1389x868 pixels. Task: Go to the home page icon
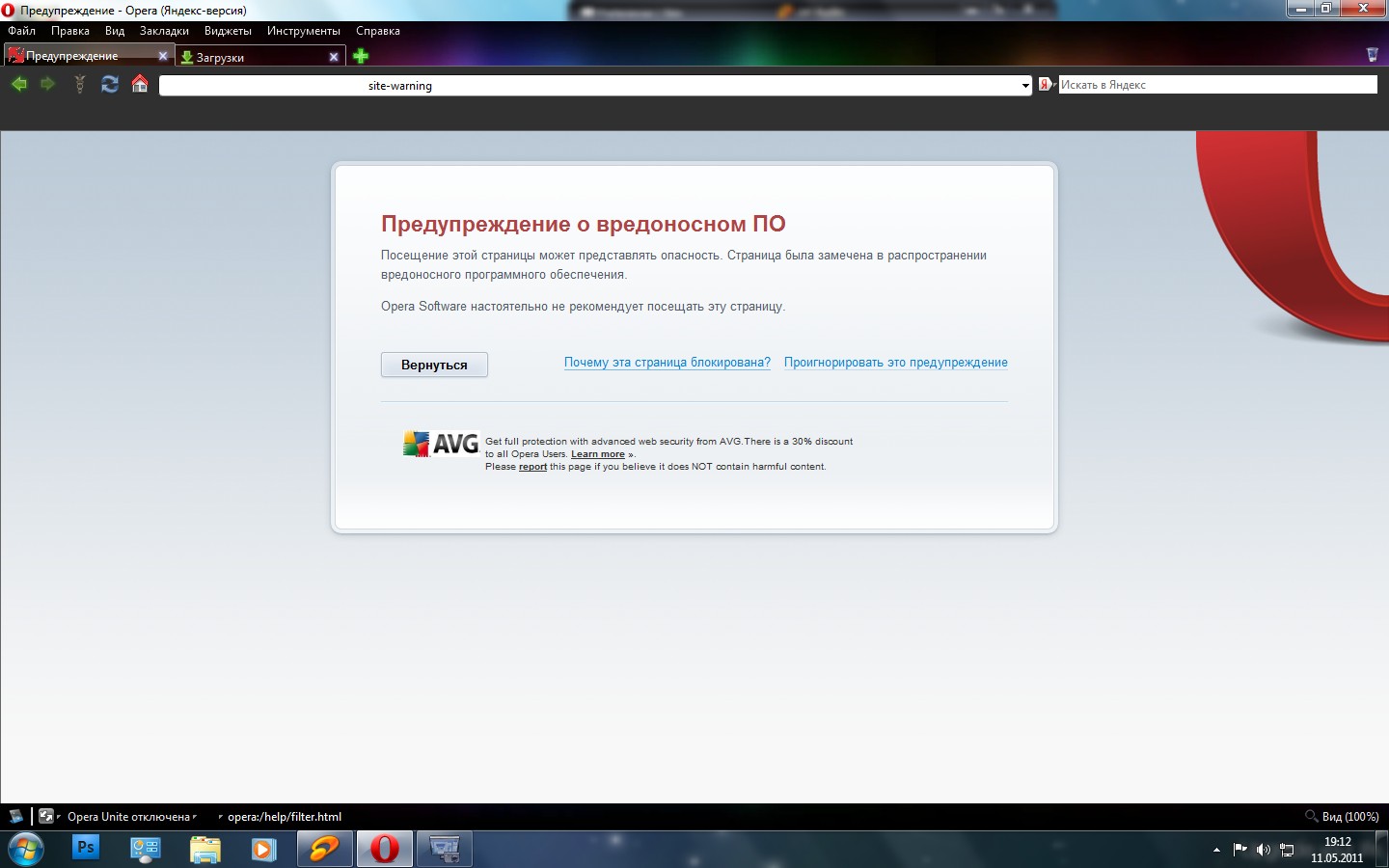[140, 84]
